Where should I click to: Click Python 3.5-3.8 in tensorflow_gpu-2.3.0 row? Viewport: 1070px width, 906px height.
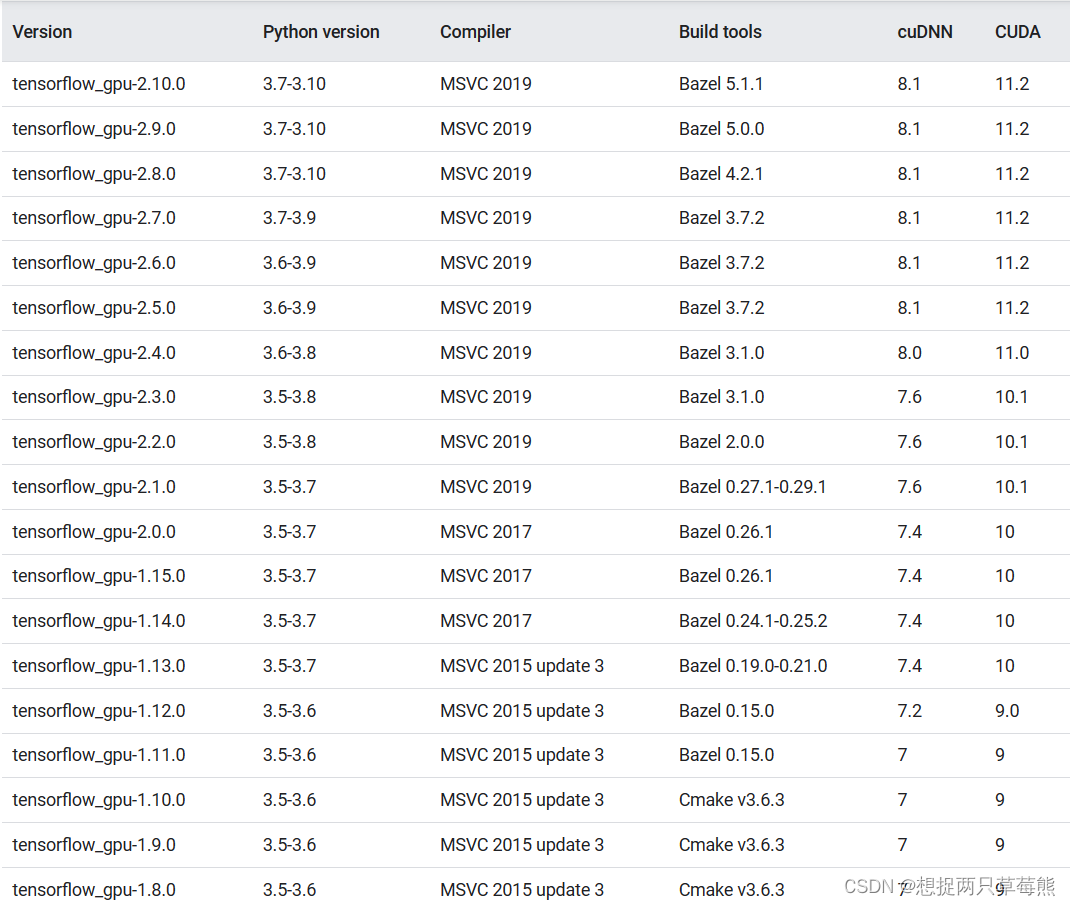[x=289, y=397]
